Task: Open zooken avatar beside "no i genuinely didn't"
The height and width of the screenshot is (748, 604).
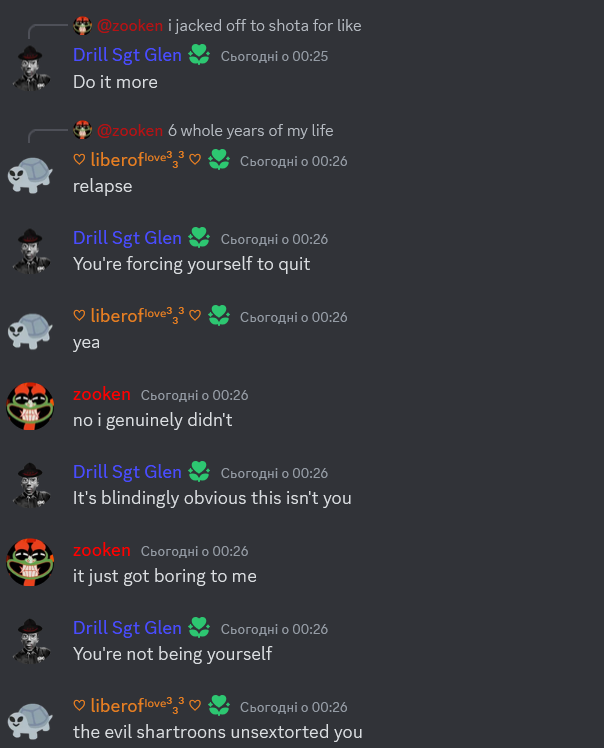Action: (30, 406)
